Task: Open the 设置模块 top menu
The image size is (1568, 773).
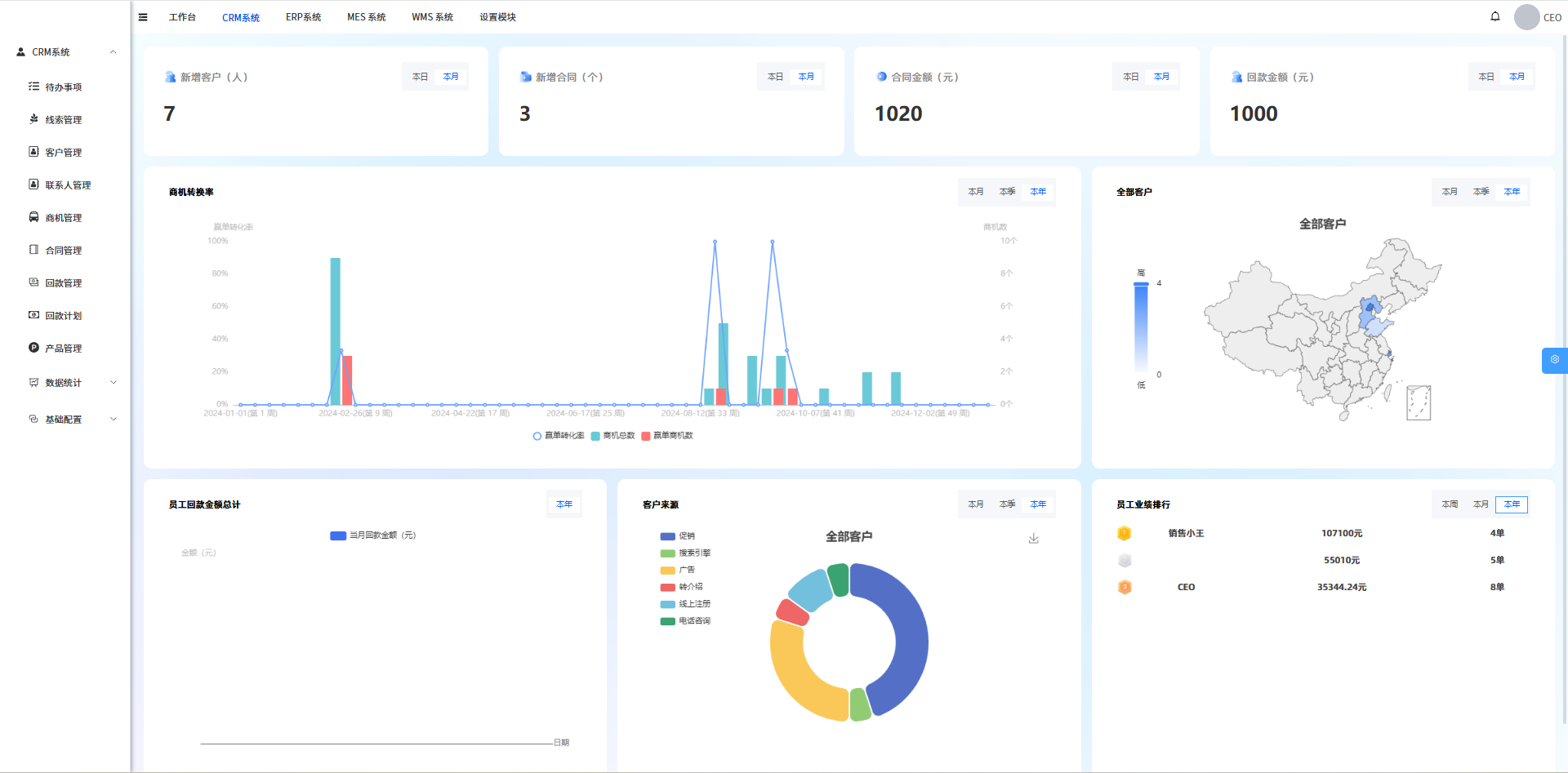Action: click(x=497, y=17)
